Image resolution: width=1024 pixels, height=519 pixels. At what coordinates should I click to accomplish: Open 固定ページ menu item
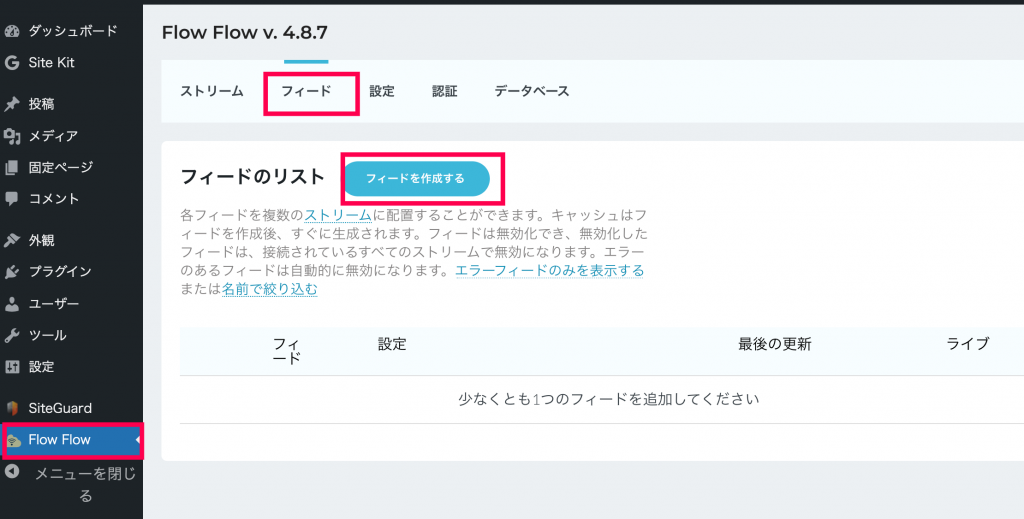[61, 167]
